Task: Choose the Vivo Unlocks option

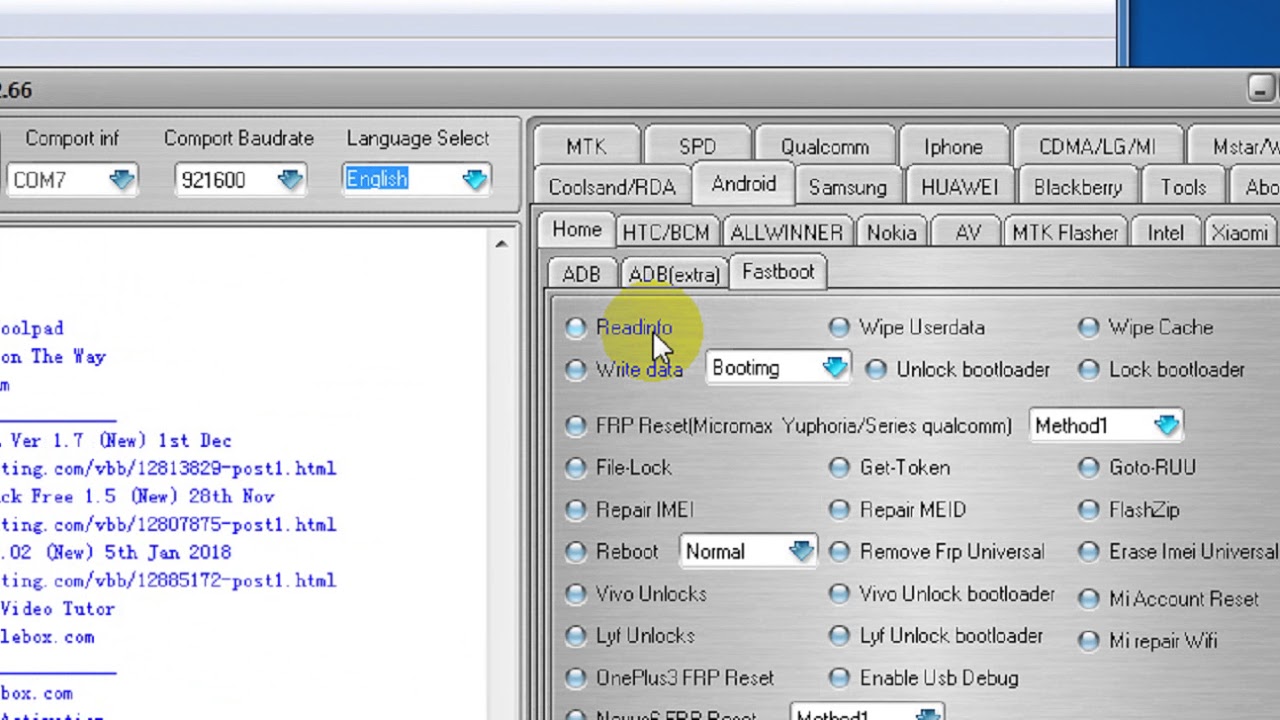Action: (x=576, y=594)
